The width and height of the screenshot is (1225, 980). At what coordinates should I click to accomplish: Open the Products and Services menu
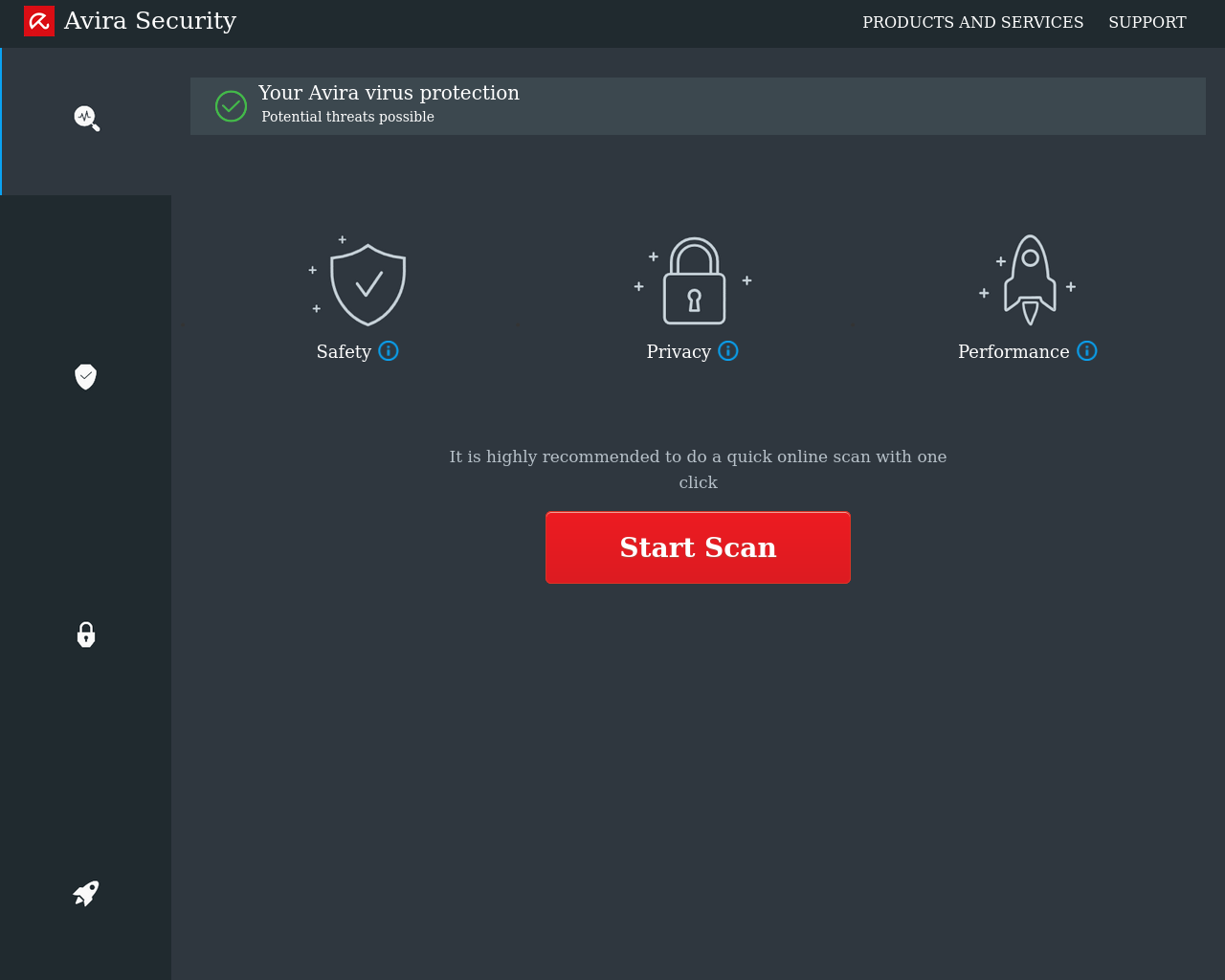(972, 22)
